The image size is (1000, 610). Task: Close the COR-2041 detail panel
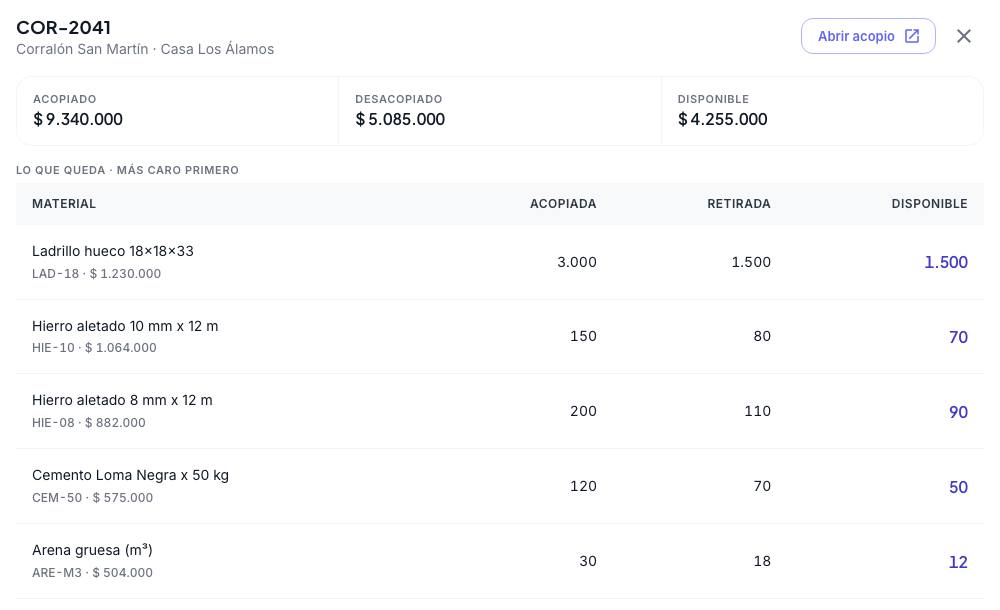tap(964, 36)
